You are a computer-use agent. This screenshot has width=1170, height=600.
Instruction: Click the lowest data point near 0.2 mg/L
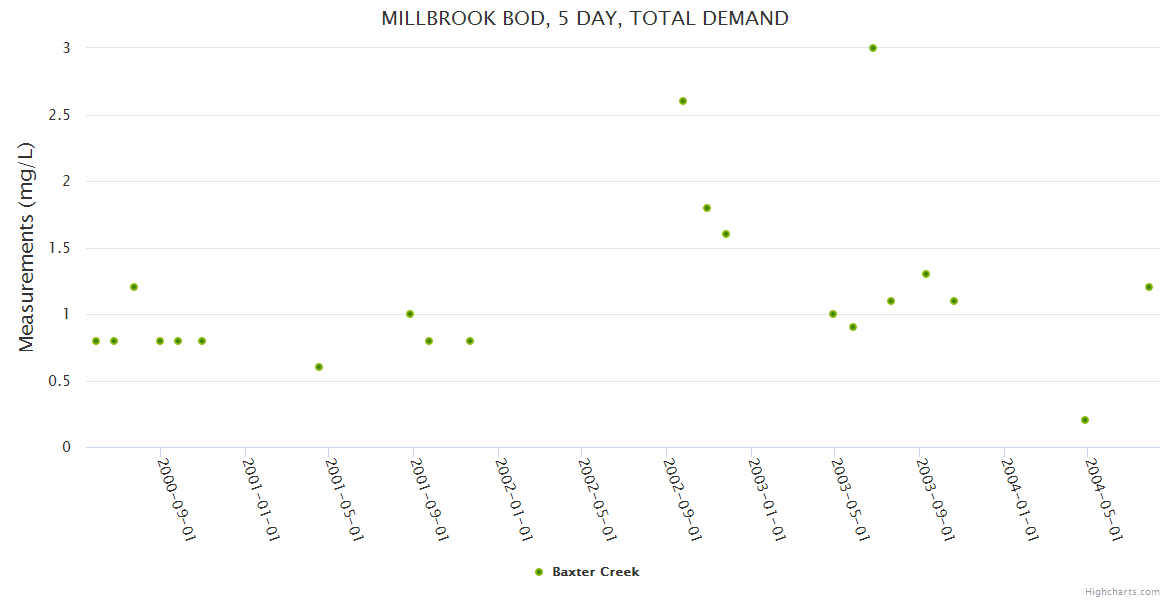[1085, 420]
